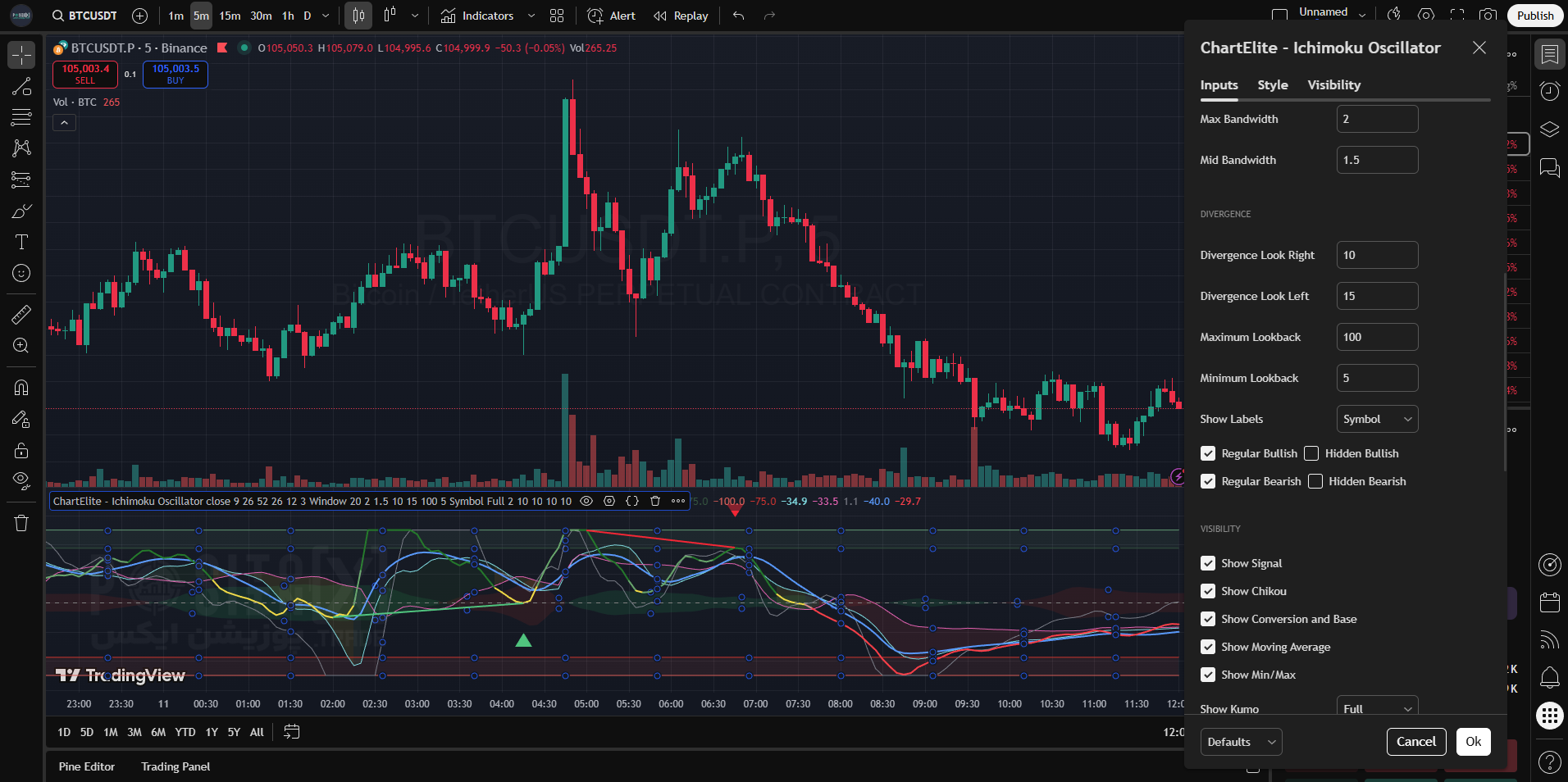The image size is (1568, 782).
Task: Open the Show Kumo Full dropdown
Action: click(x=1377, y=708)
